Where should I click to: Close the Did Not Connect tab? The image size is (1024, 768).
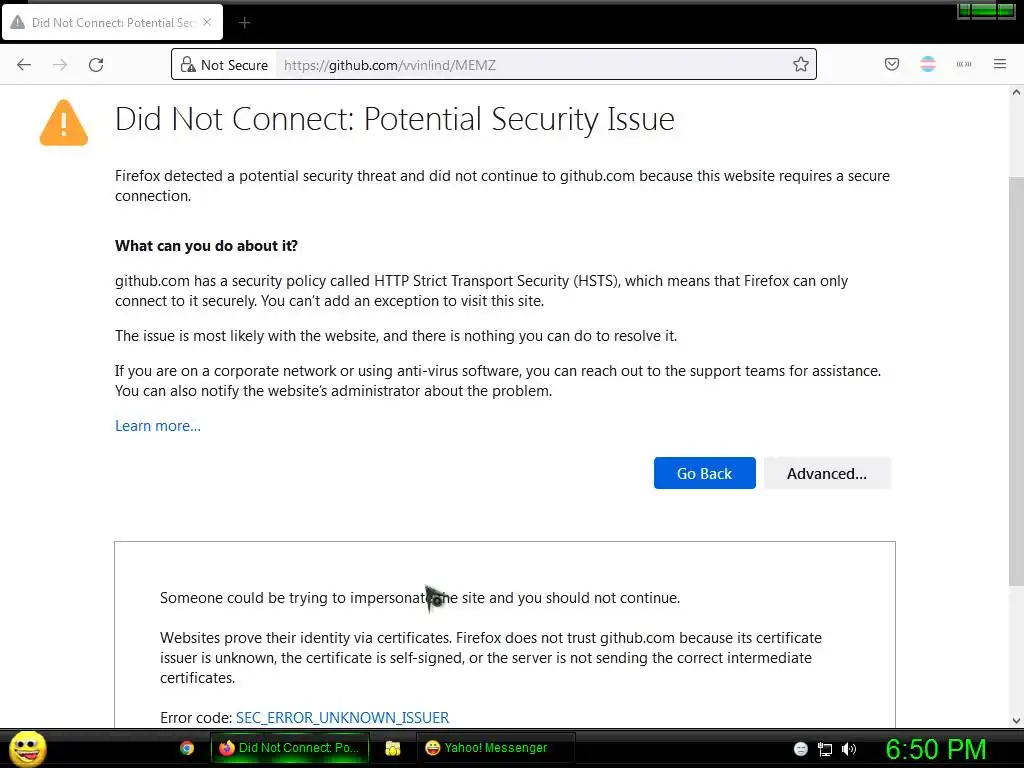coord(207,22)
